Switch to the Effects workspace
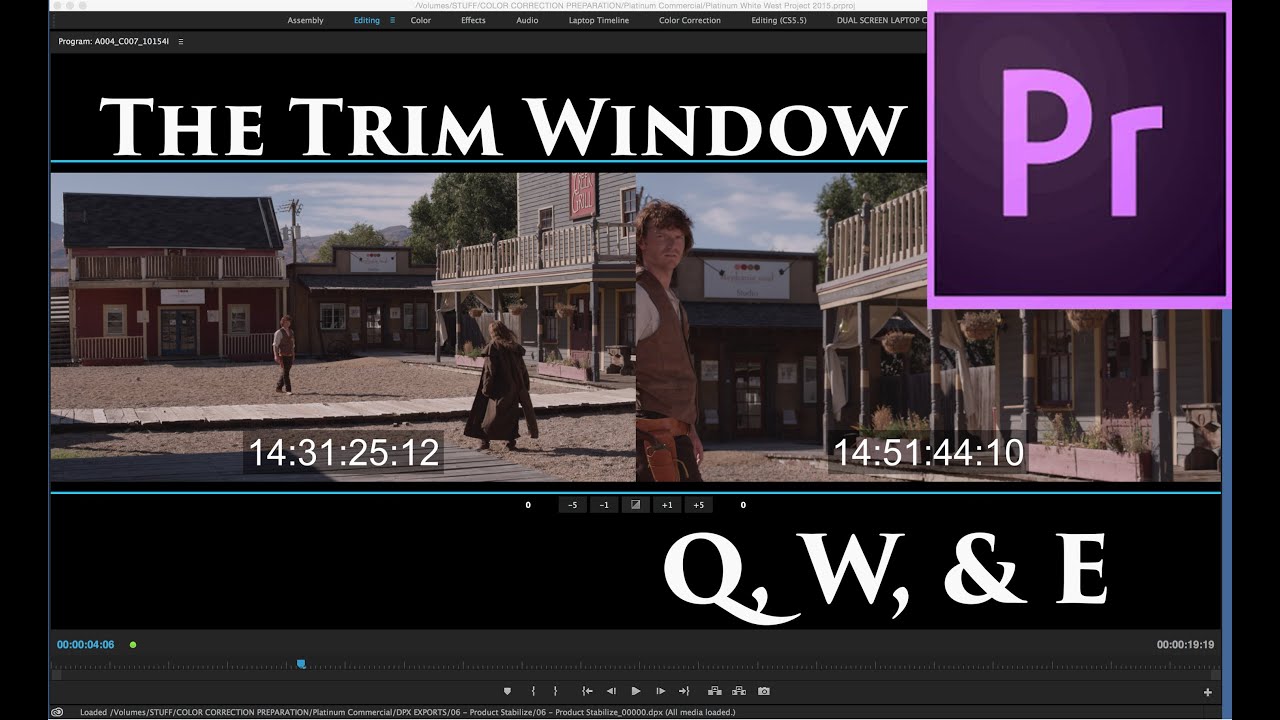Viewport: 1280px width, 720px height. pos(473,20)
